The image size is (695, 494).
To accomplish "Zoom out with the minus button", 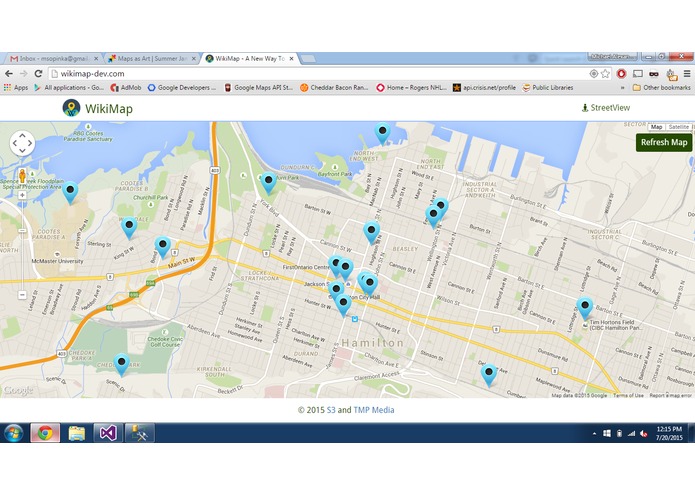I will pos(22,294).
